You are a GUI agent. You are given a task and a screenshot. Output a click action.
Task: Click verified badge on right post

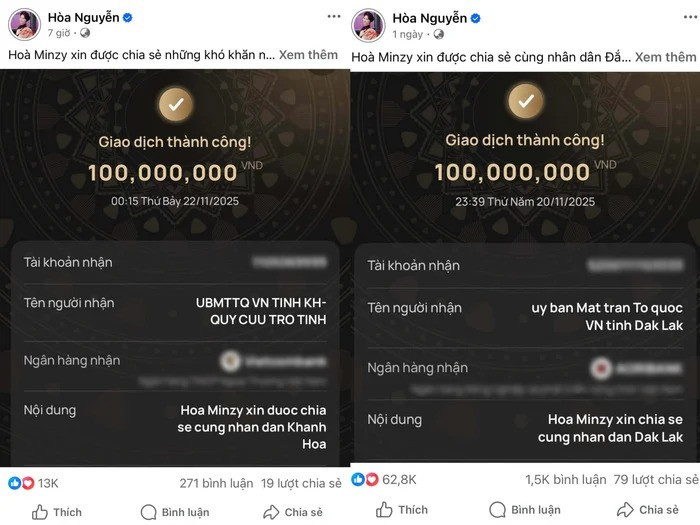(x=476, y=18)
